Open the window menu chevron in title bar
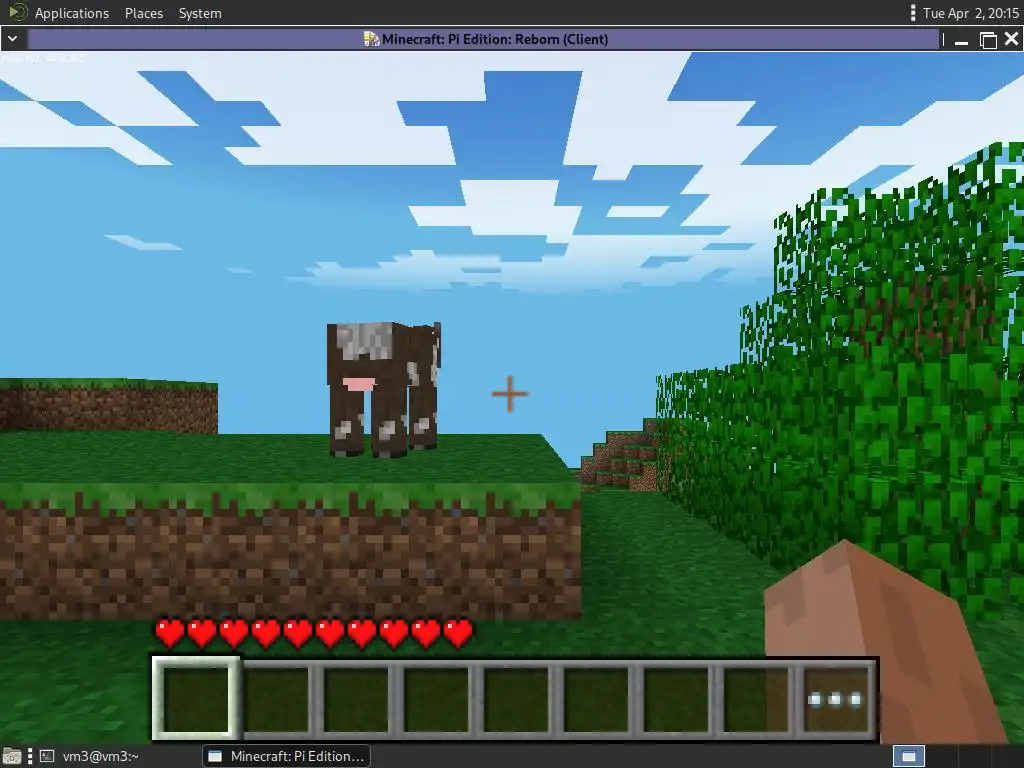Screen dimensions: 1024x768 point(12,39)
